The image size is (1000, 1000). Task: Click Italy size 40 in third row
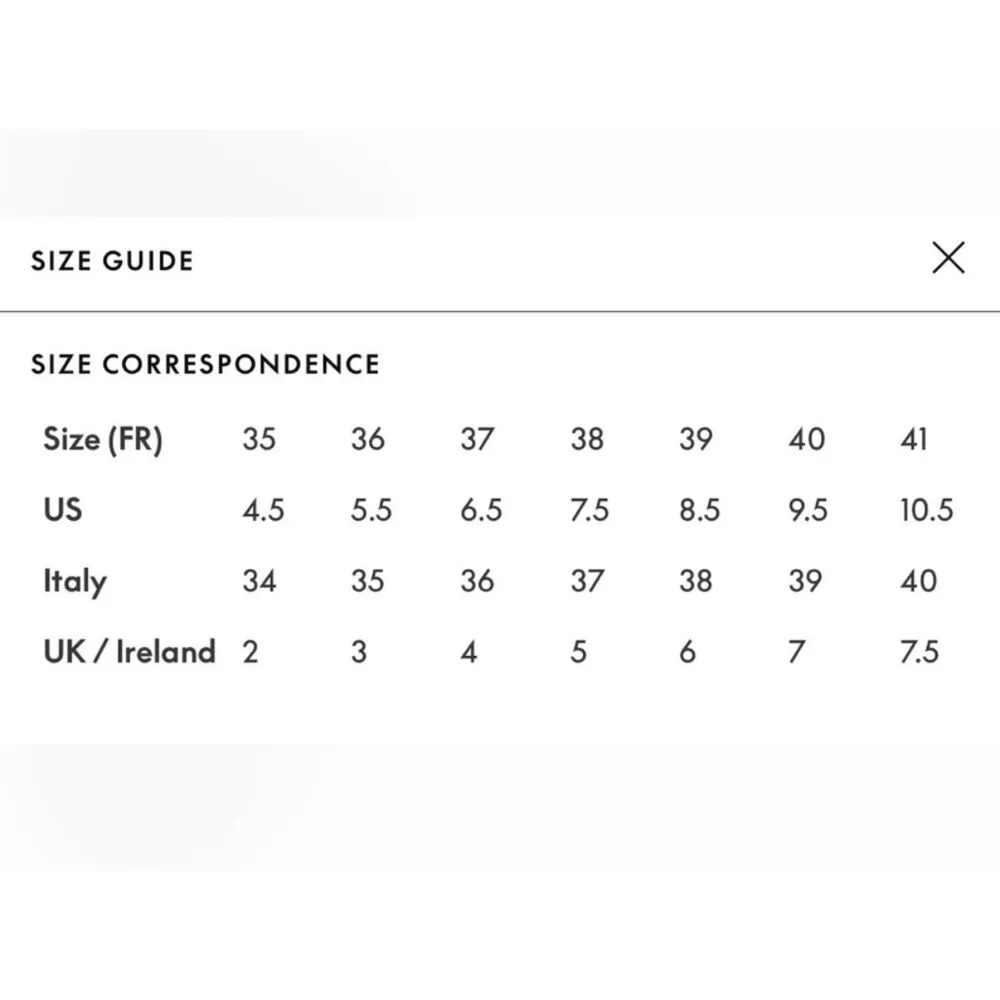pos(918,581)
